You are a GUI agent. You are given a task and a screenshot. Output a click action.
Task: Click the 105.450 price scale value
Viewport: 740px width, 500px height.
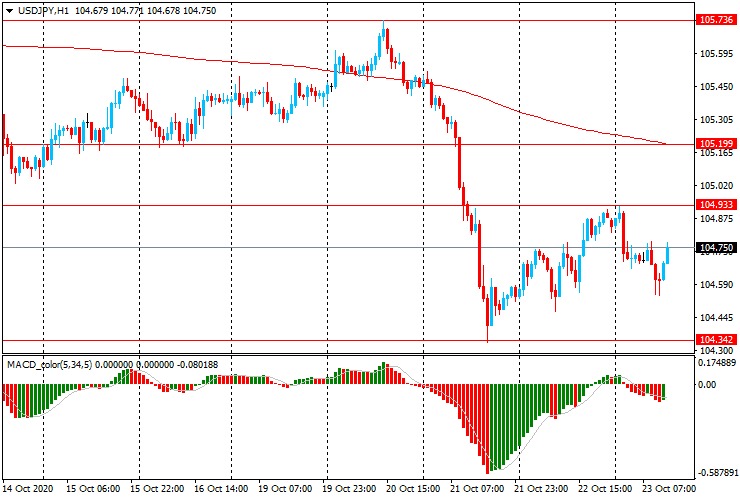tap(716, 87)
